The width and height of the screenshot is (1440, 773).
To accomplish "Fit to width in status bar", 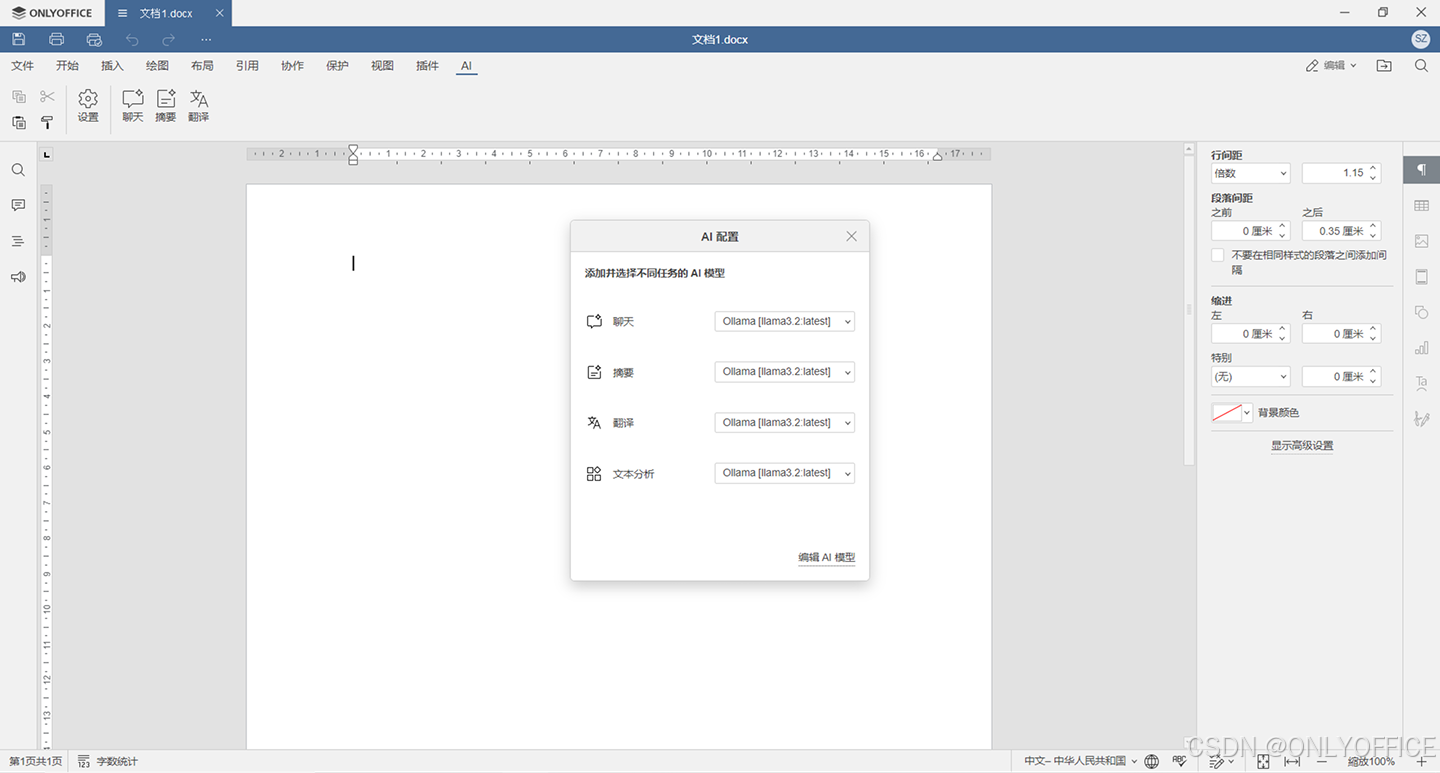I will (x=1292, y=762).
